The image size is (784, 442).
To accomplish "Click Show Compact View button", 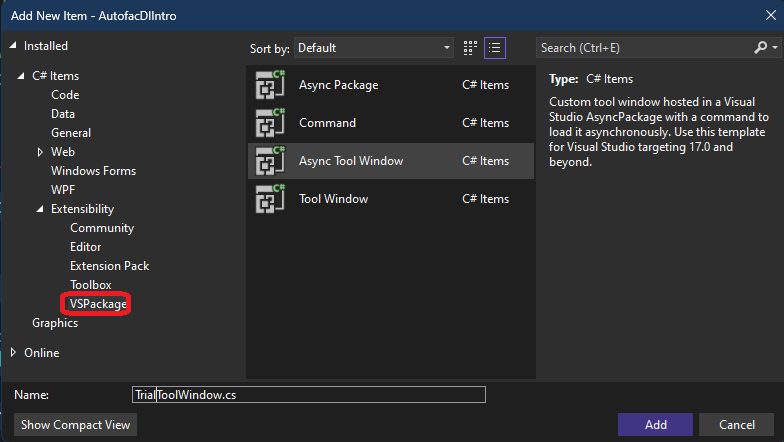I will click(76, 425).
